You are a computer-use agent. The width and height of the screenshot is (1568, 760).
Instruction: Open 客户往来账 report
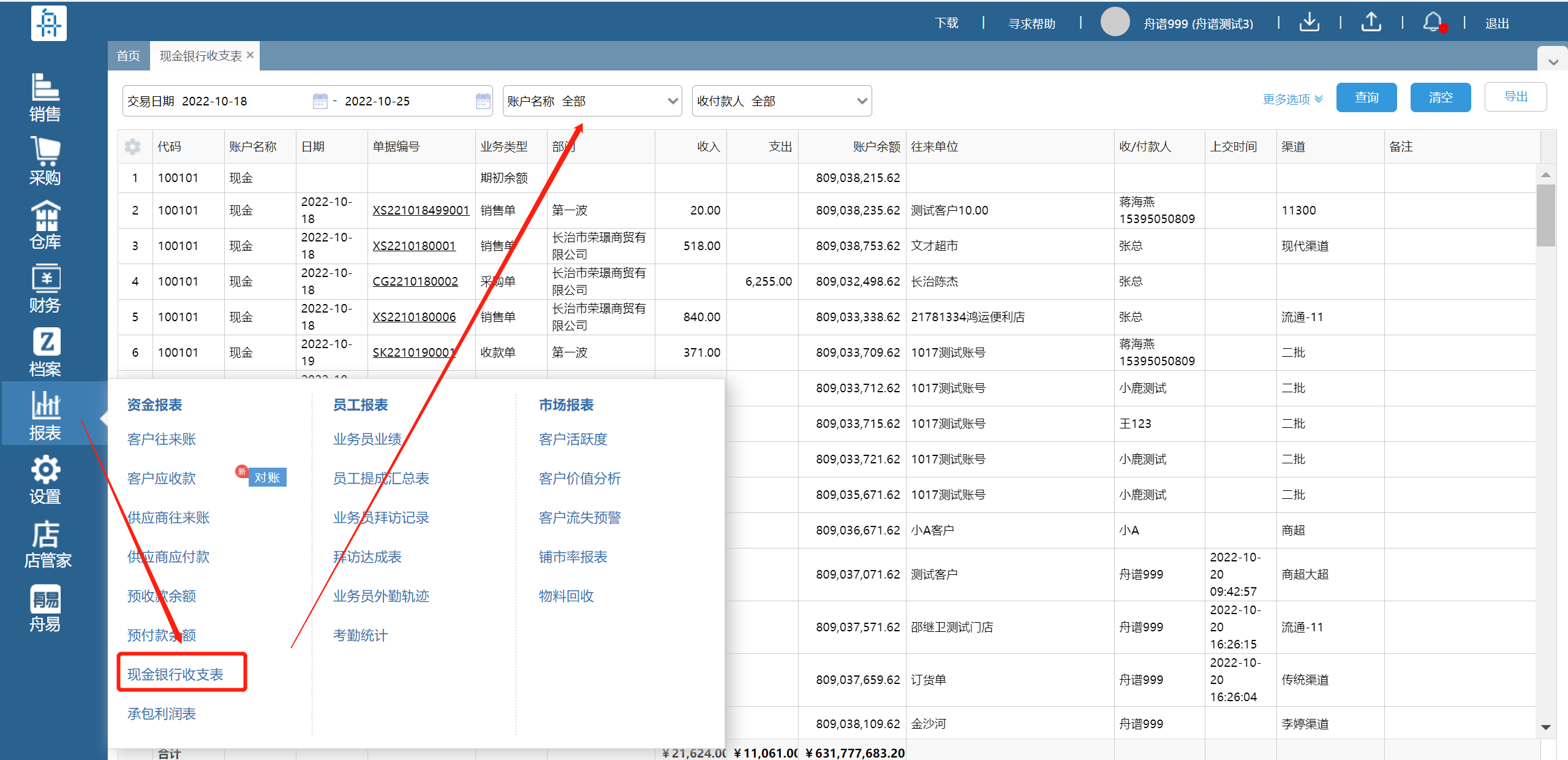coord(162,439)
